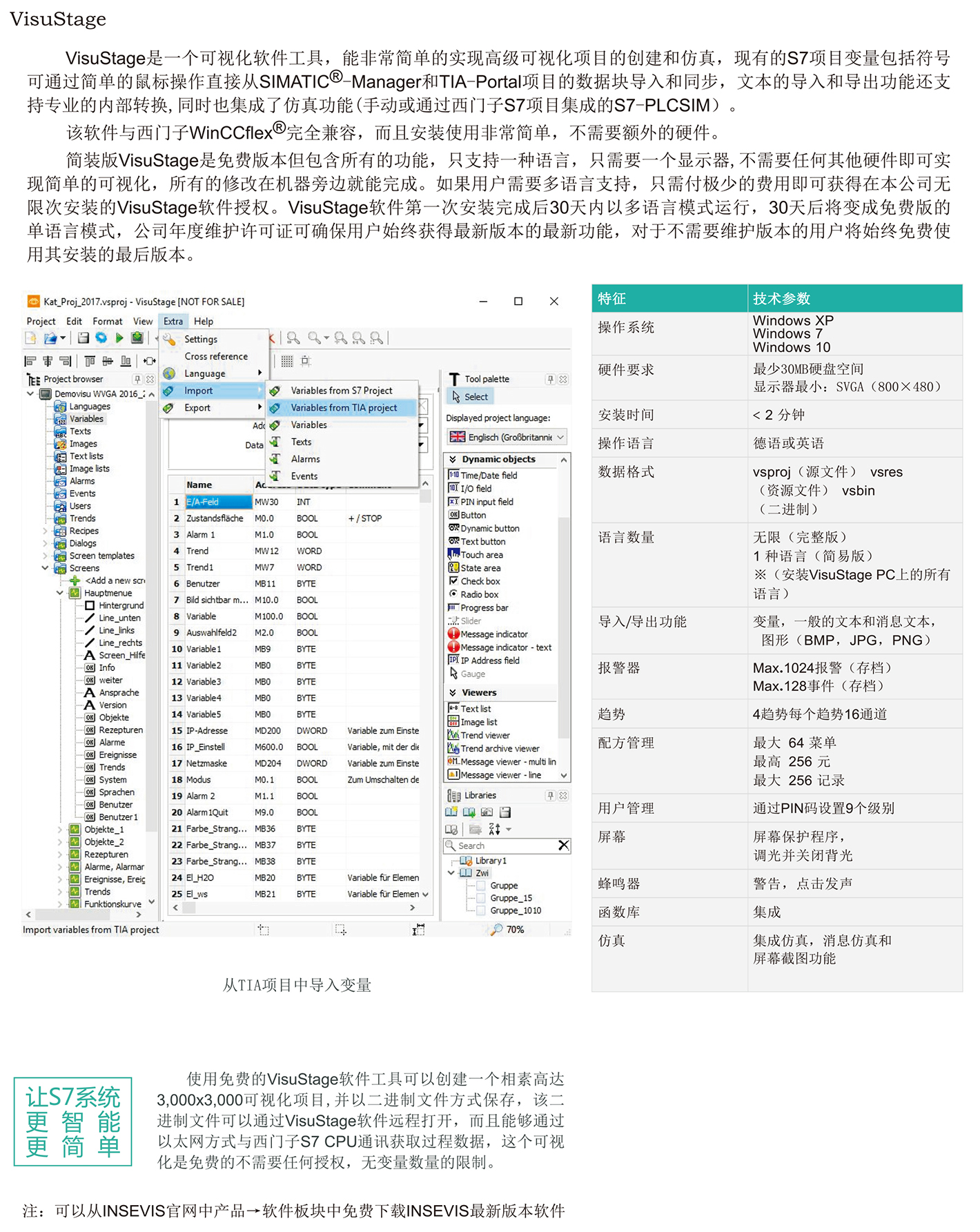The width and height of the screenshot is (980, 1232).
Task: Click the Name column header
Action: [x=218, y=485]
